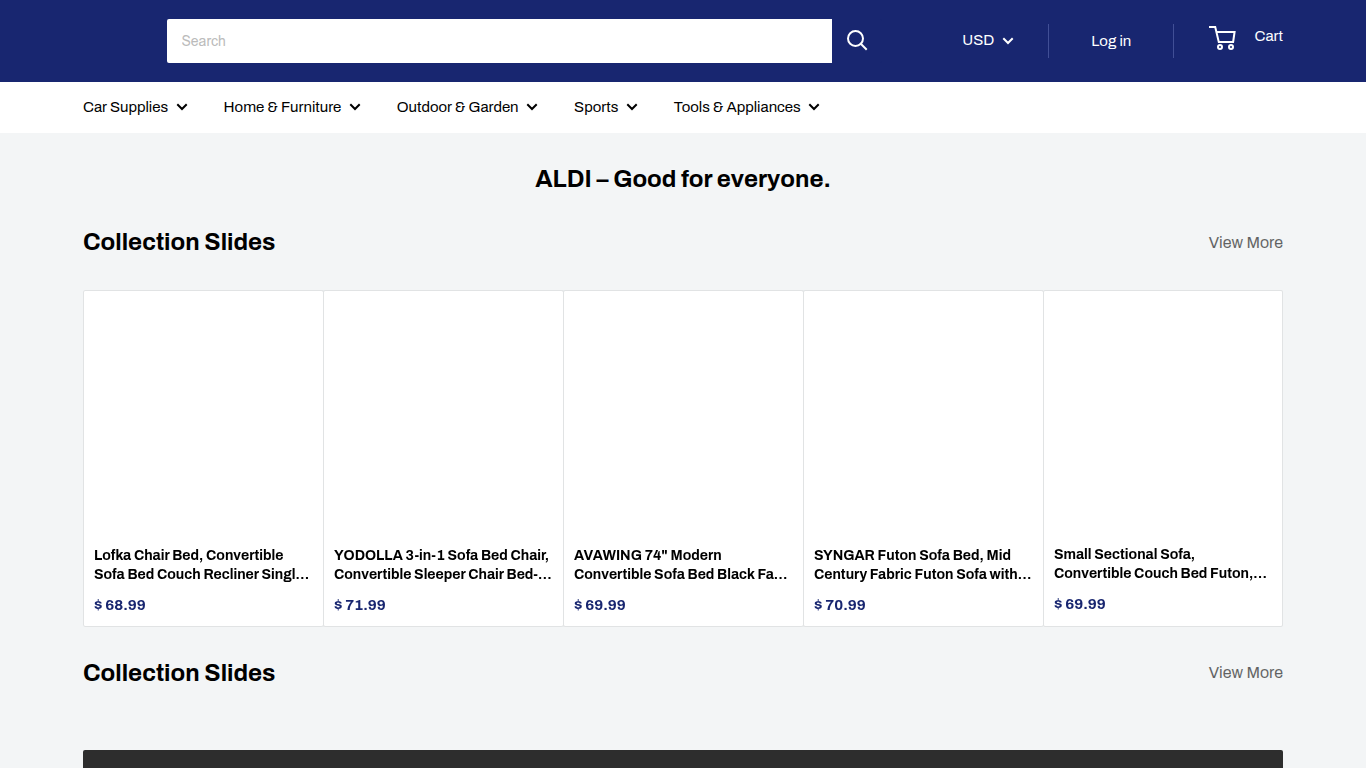This screenshot has width=1366, height=768.
Task: Click the AVAWING sofa bed image area
Action: pyautogui.click(x=683, y=415)
